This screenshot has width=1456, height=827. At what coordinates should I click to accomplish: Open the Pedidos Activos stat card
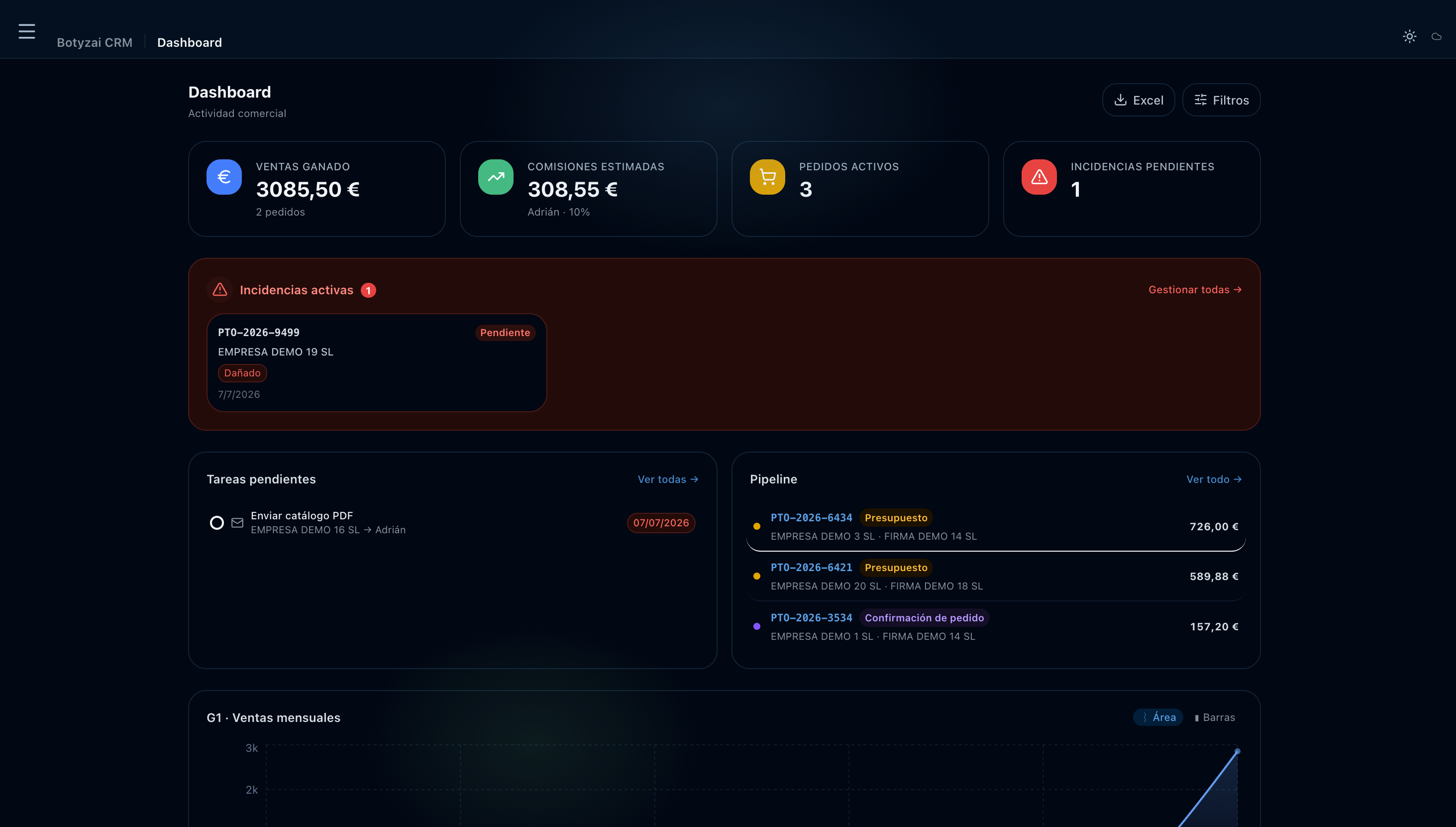(x=860, y=189)
